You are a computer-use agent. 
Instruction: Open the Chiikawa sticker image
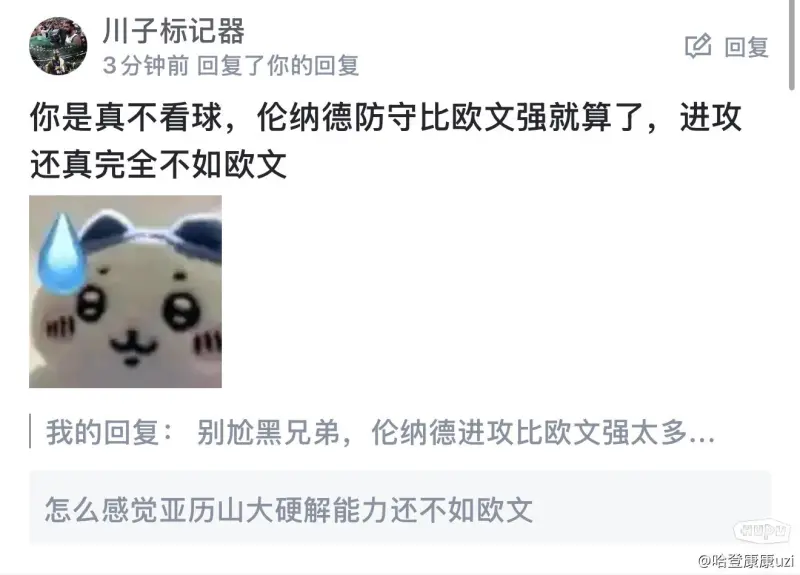click(x=126, y=291)
